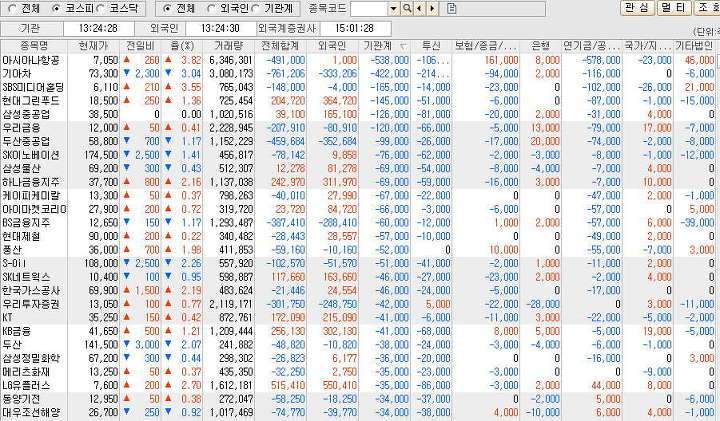720x421 pixels.
Task: Select the S-Oil stock row
Action: (x=357, y=263)
